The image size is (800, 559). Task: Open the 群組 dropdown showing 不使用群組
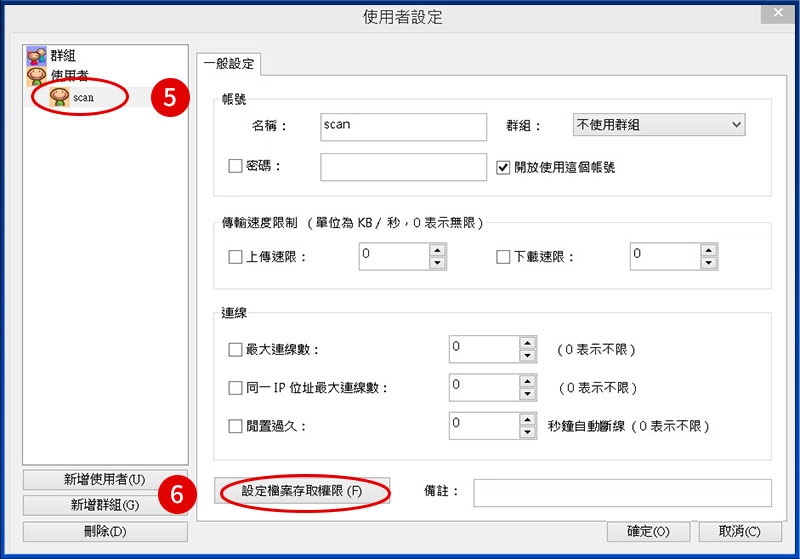pos(658,125)
